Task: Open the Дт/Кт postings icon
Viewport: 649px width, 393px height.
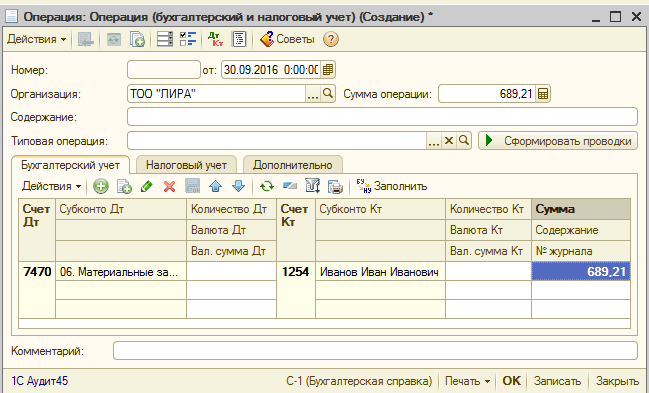Action: (215, 39)
